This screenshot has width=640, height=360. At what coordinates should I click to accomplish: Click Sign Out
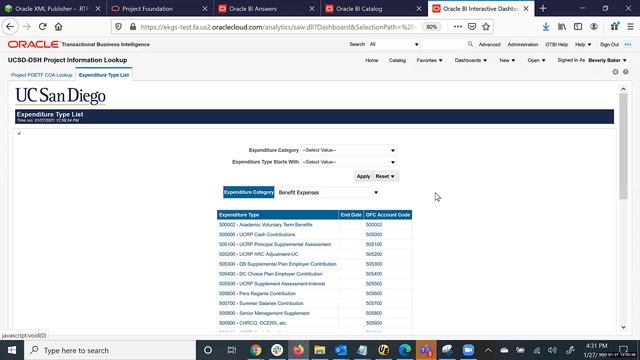click(x=609, y=44)
